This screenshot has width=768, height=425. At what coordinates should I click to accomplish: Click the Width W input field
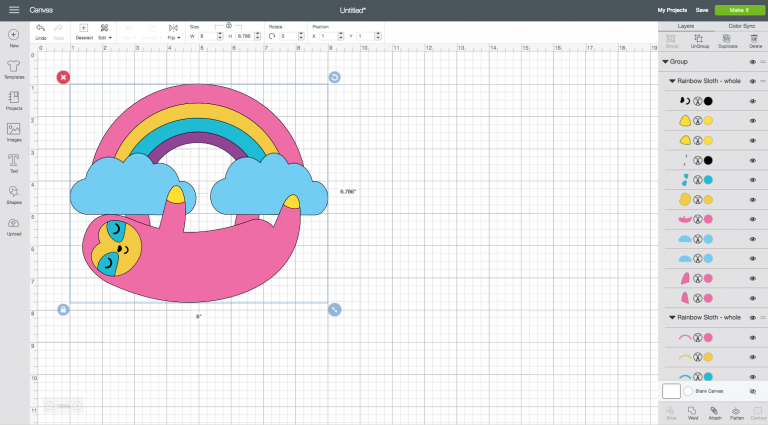[x=207, y=36]
